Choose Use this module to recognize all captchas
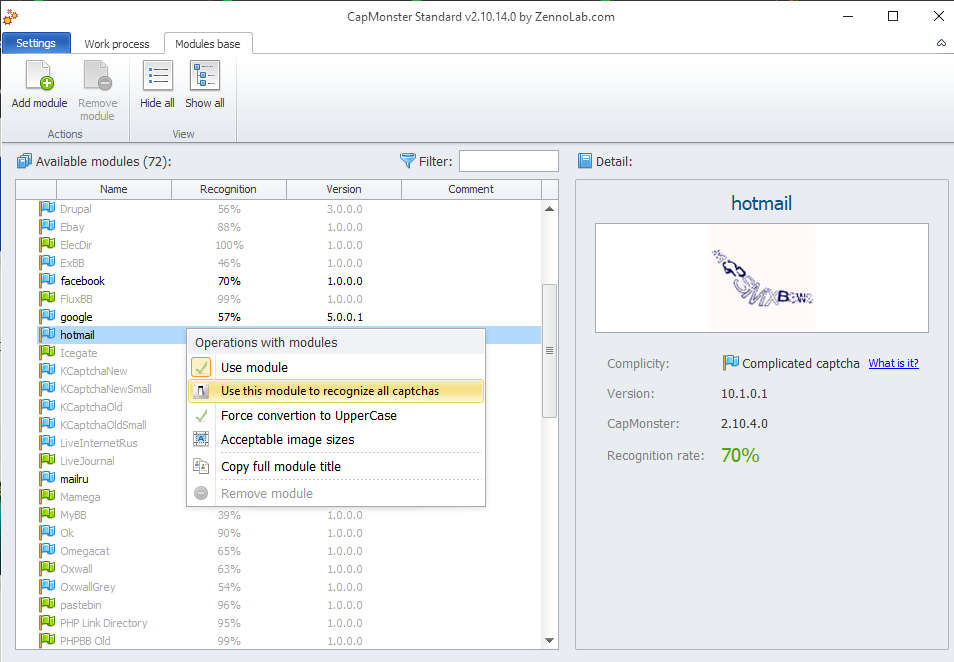Image resolution: width=954 pixels, height=662 pixels. 336,391
